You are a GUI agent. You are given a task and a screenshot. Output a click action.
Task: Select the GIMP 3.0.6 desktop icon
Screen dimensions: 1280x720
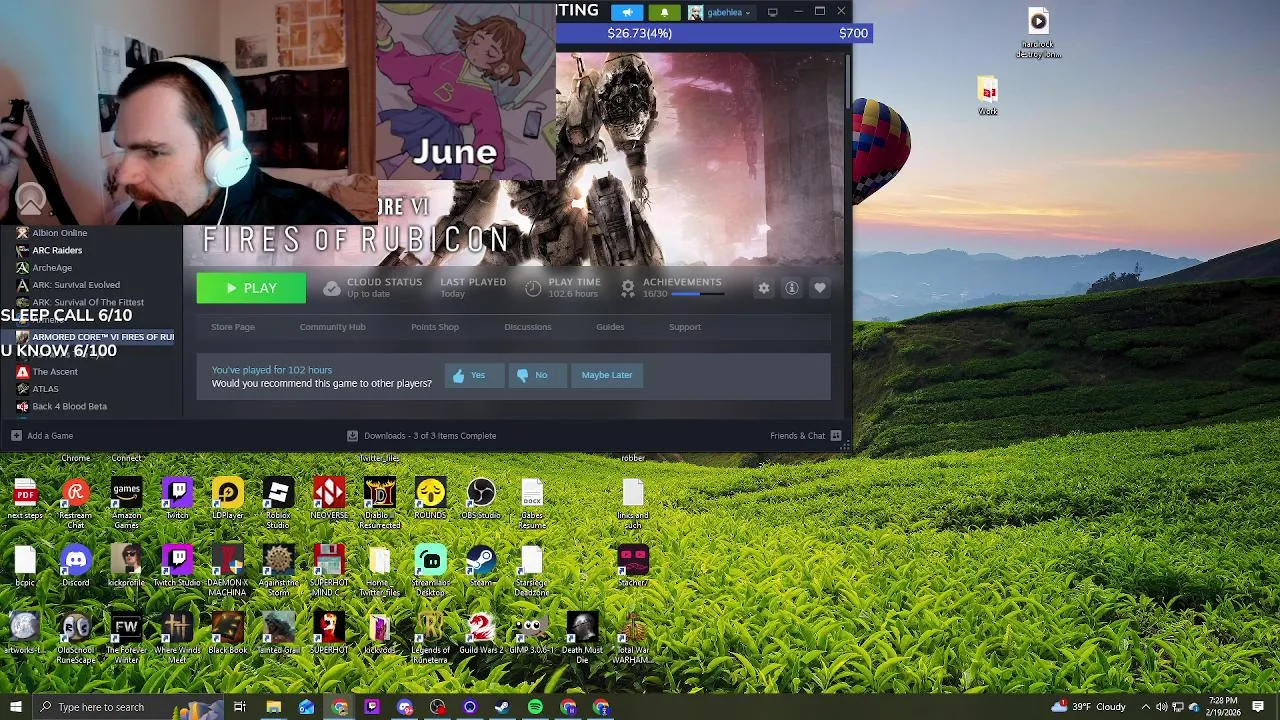pos(531,633)
